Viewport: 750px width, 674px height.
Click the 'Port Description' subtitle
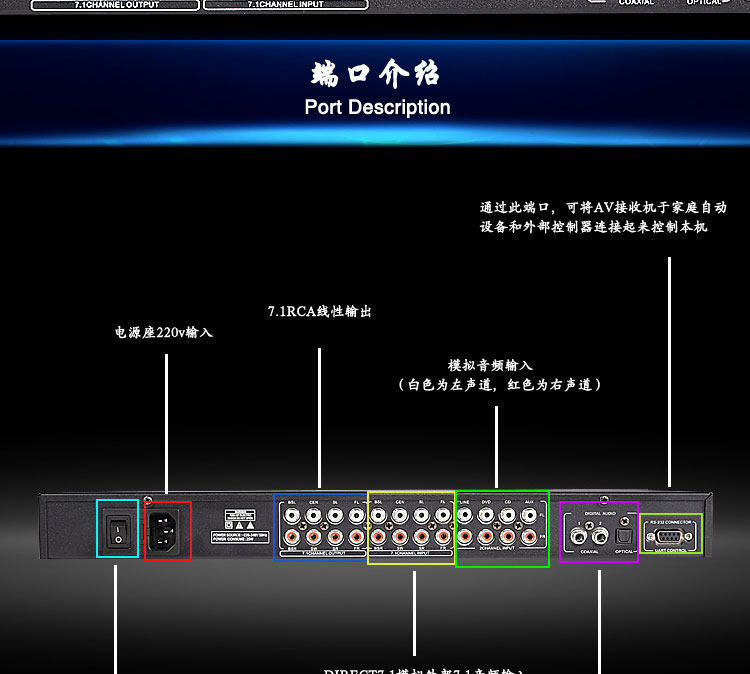pos(377,108)
